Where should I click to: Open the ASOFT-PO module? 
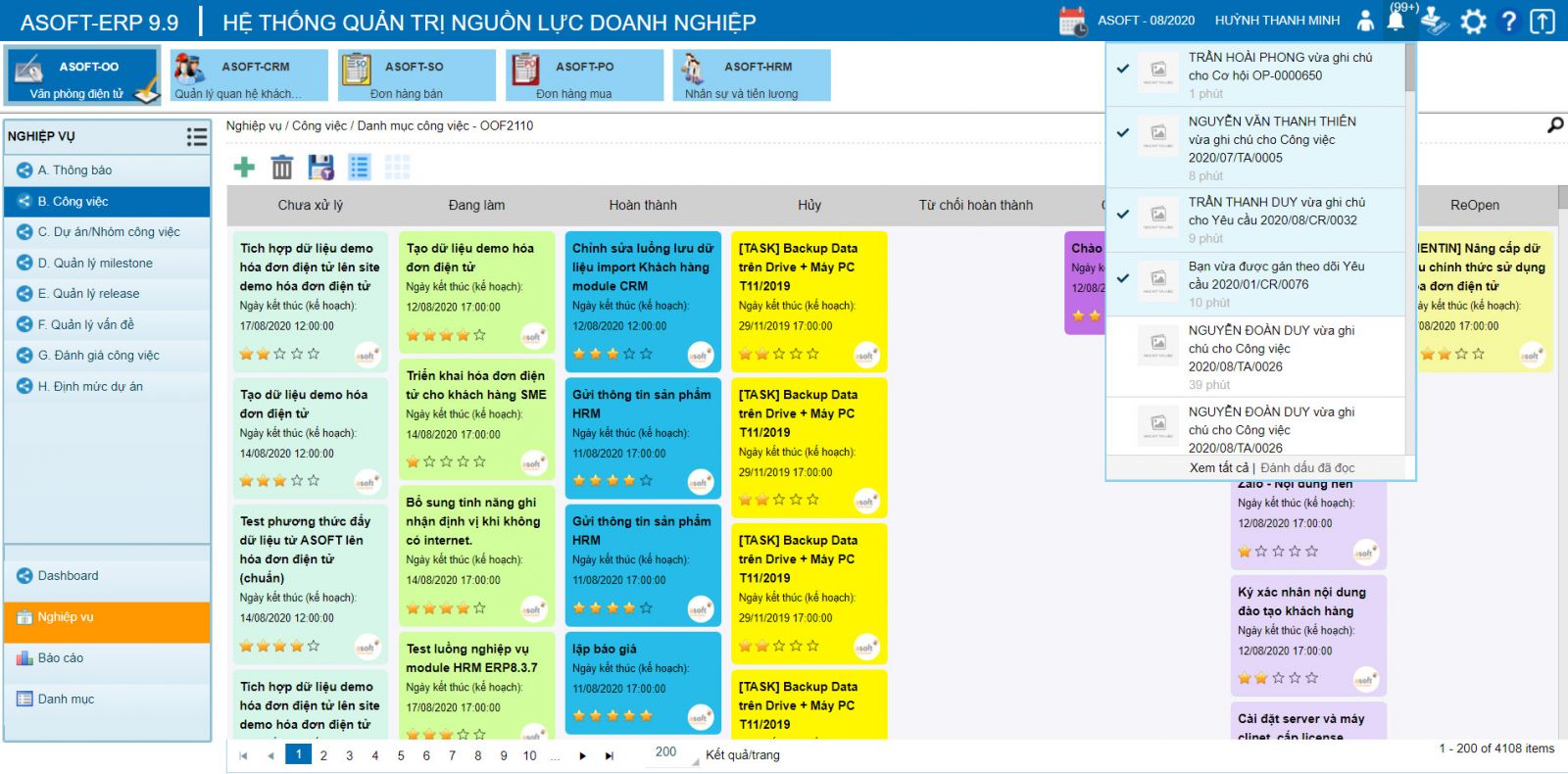point(585,75)
